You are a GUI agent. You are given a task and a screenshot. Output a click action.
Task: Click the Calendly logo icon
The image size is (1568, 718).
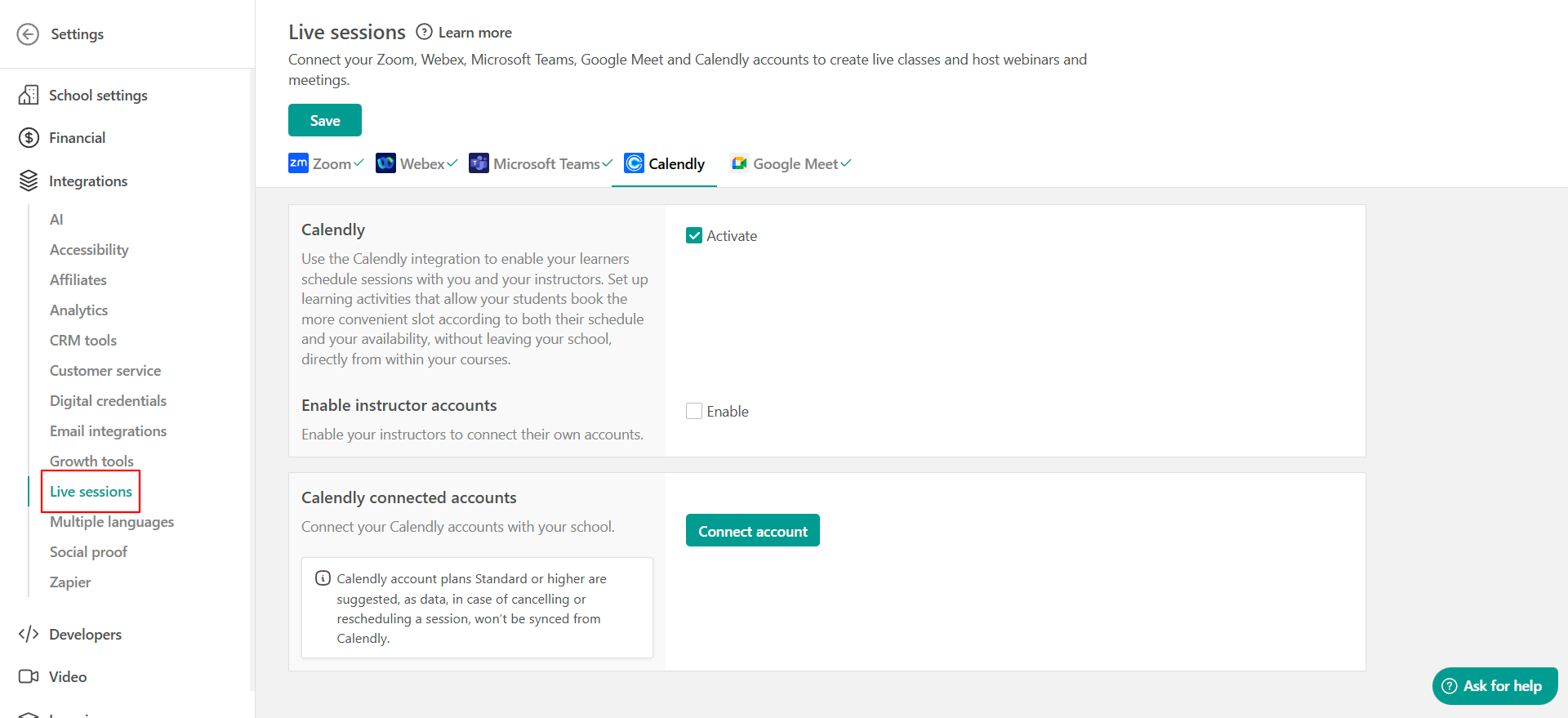(634, 163)
